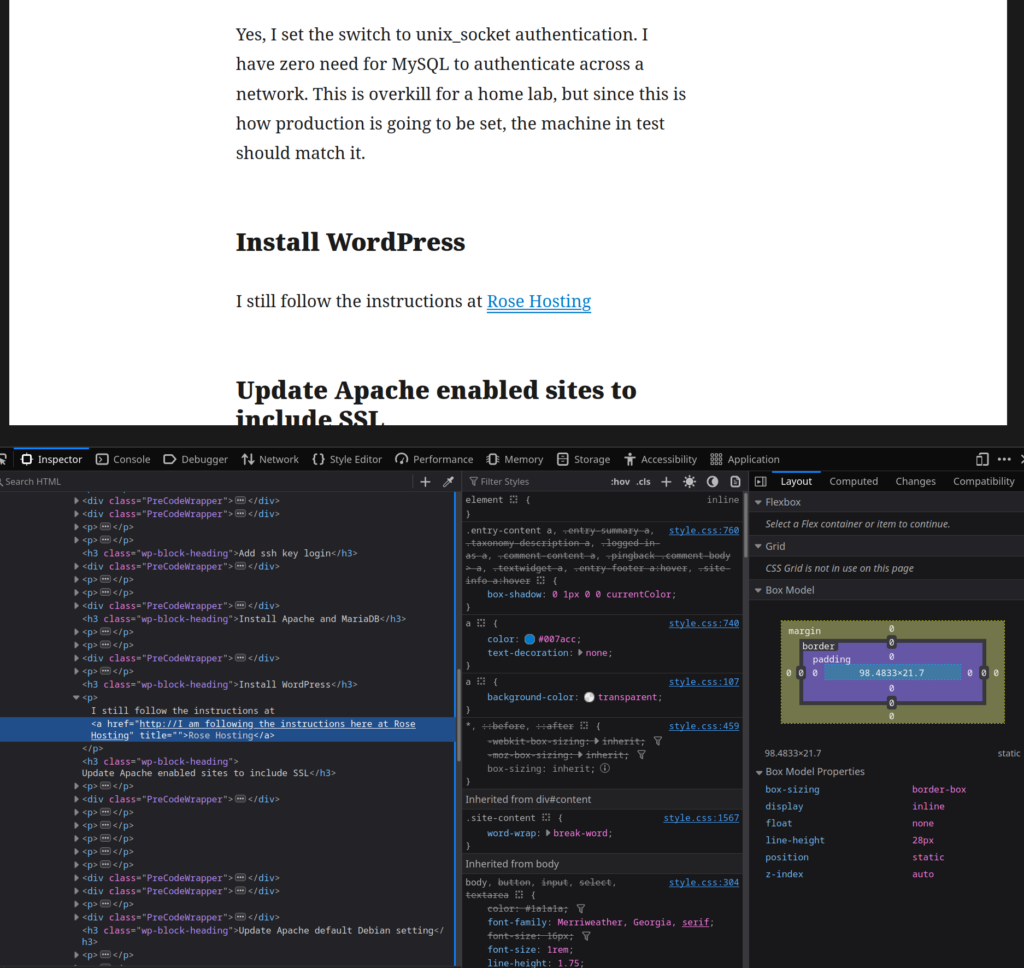Open source link style.css:1567
1024x968 pixels.
(x=701, y=818)
